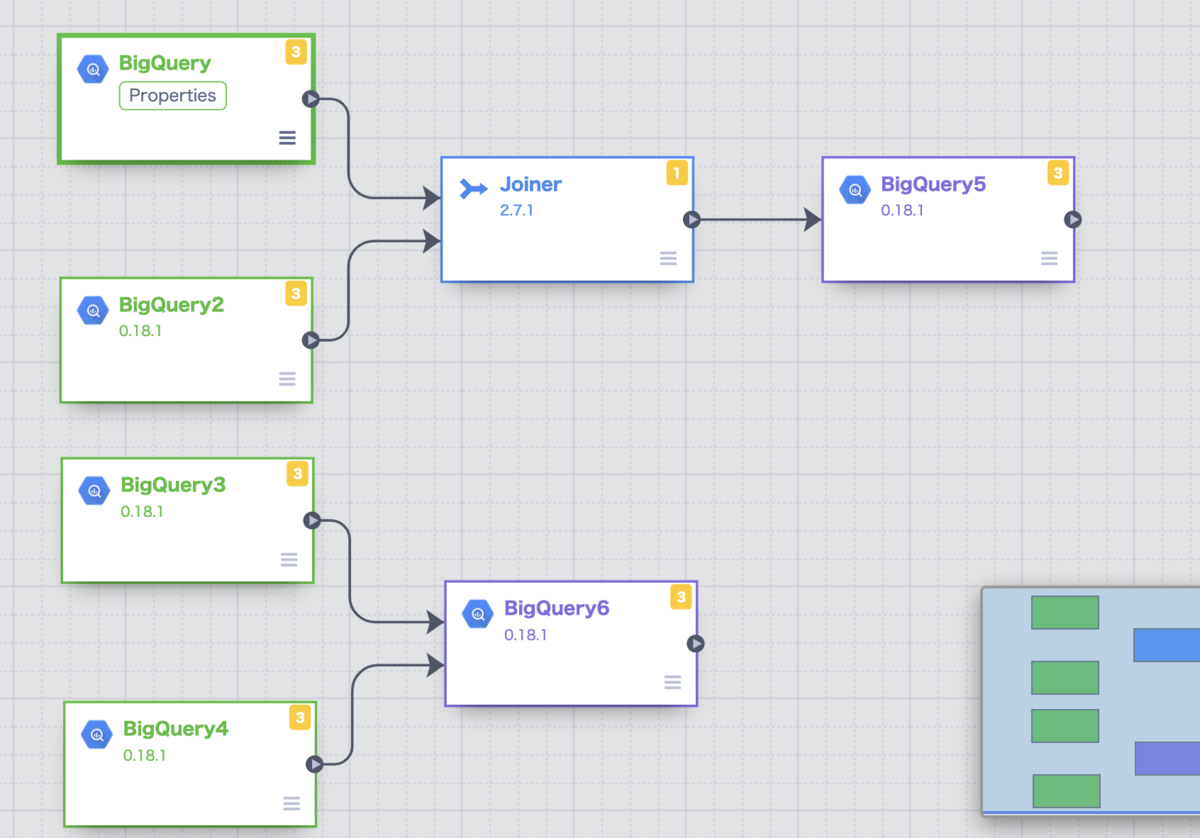
Task: Click the topmost green block in the minimap
Action: point(1065,612)
